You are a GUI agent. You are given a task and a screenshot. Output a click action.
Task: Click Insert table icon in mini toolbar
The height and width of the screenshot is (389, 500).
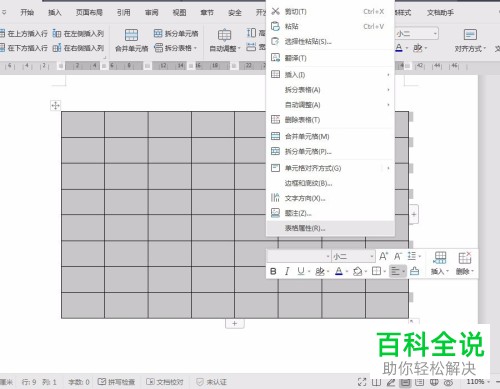point(439,263)
